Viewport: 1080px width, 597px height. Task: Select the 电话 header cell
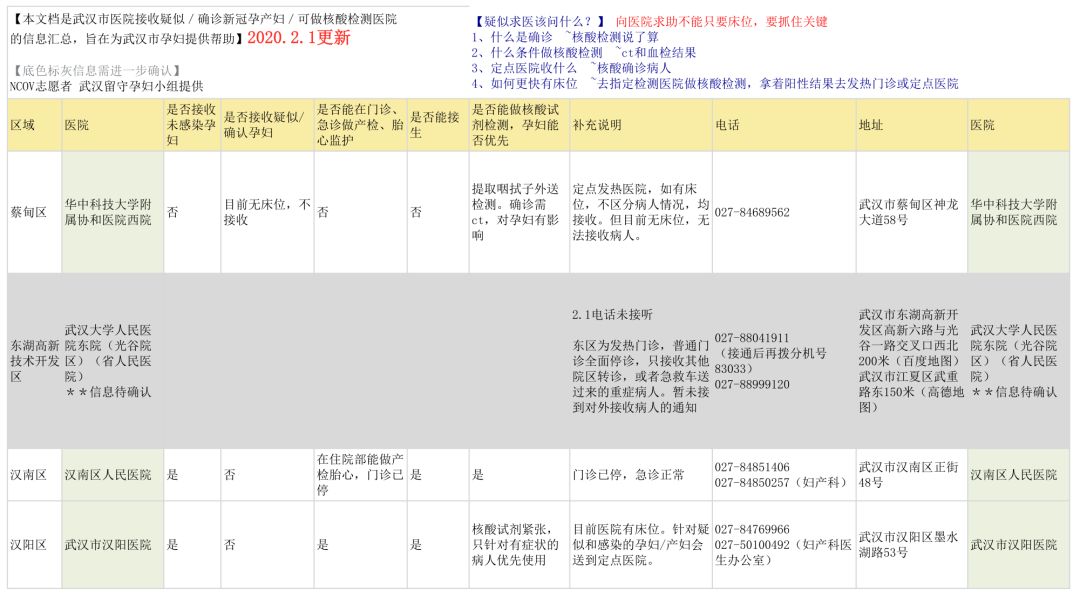click(784, 125)
